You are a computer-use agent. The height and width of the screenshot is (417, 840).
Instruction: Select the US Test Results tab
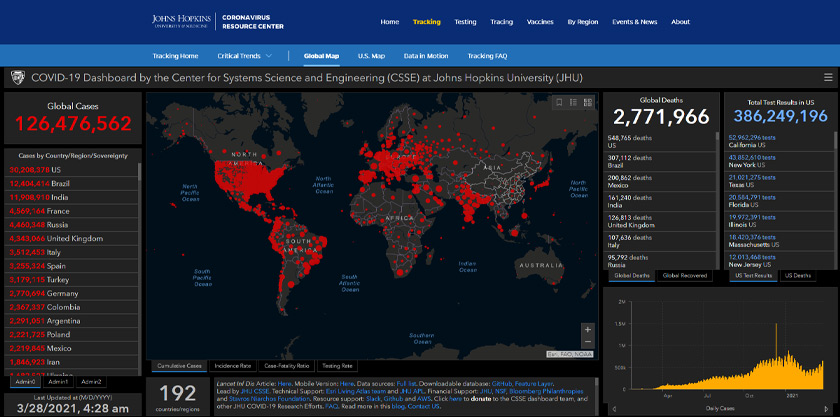753,275
